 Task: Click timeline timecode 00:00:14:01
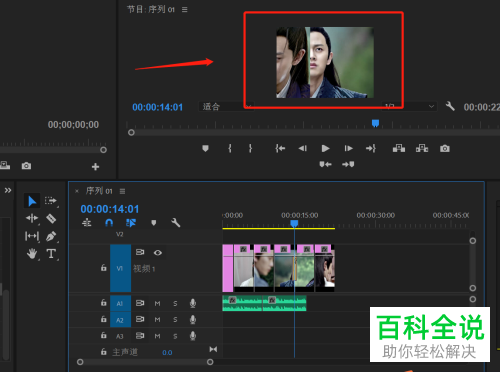tap(110, 209)
